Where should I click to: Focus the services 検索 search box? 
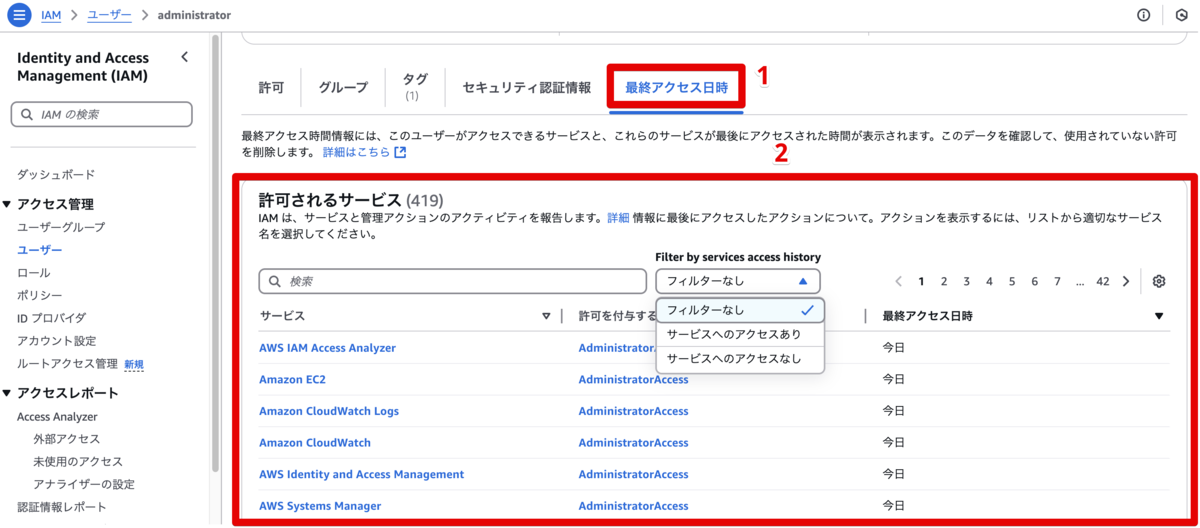[x=453, y=281]
